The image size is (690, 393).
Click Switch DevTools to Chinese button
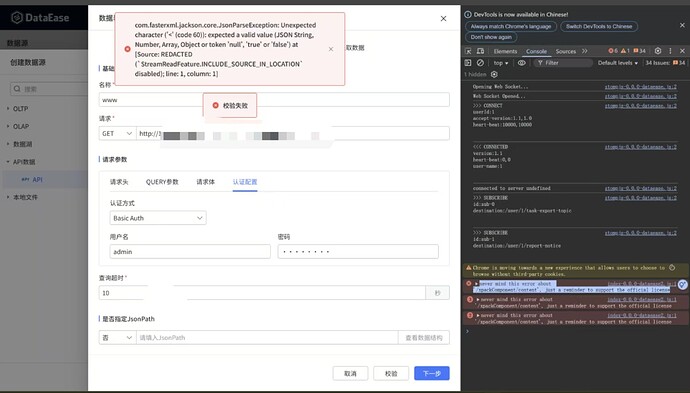click(599, 26)
